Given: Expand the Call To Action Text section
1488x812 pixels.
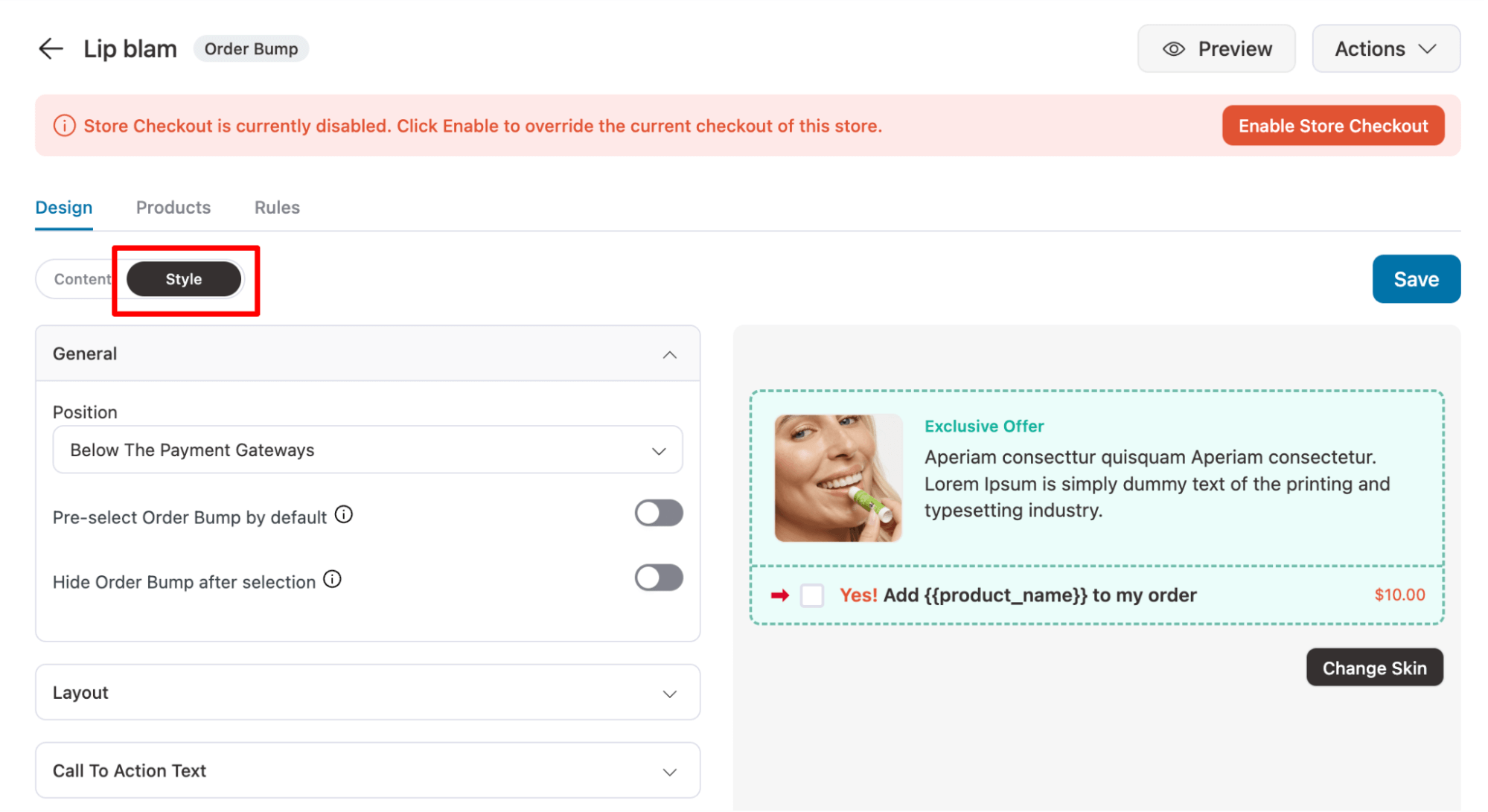Looking at the screenshot, I should point(670,770).
